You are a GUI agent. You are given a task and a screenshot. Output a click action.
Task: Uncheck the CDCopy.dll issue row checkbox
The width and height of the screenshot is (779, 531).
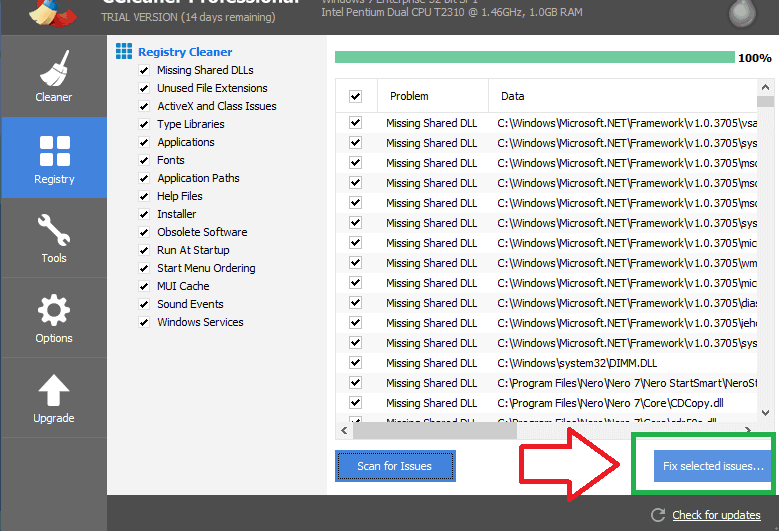355,402
